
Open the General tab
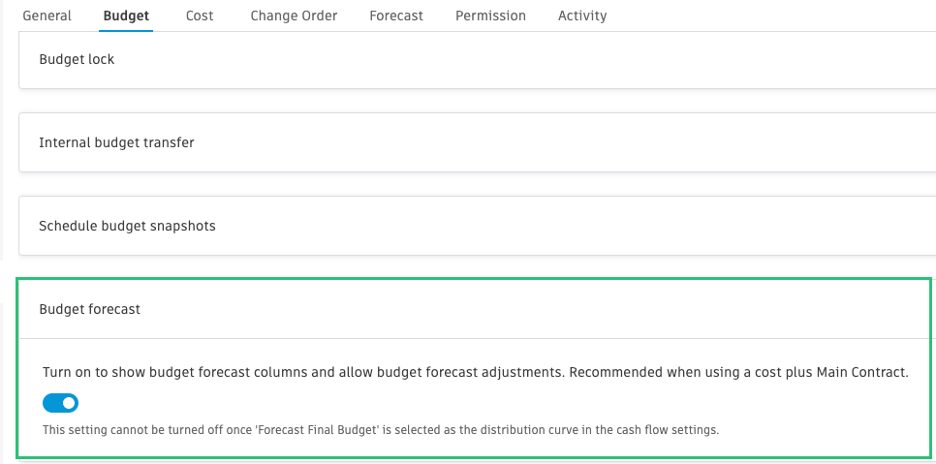tap(46, 16)
